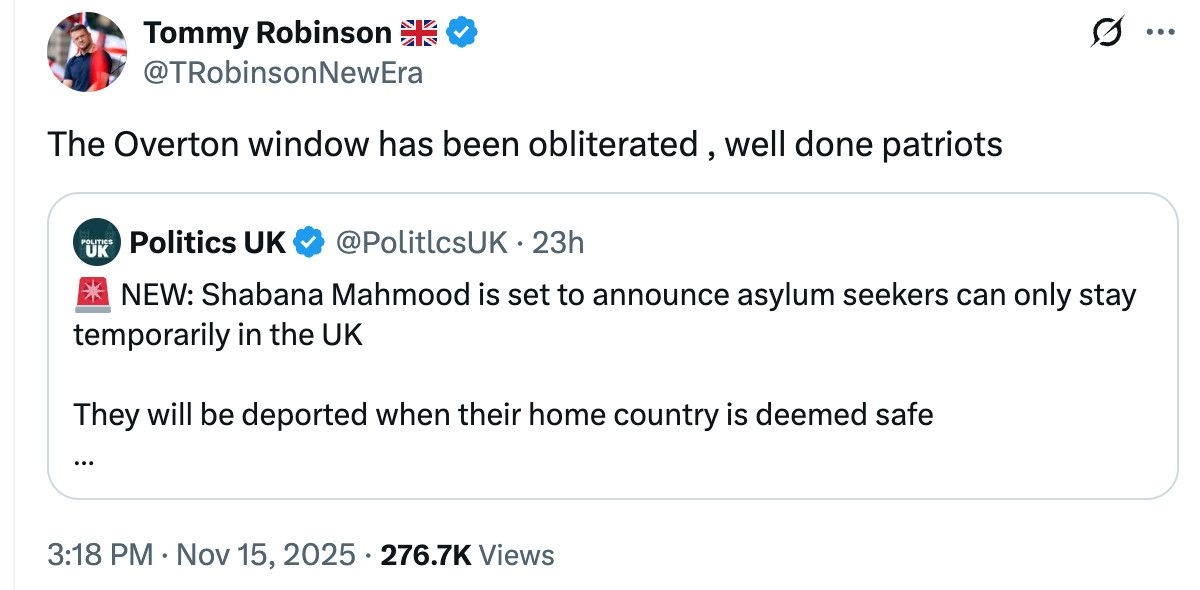Click the Politics UK round logo avatar
This screenshot has height=590, width=1200.
97,243
